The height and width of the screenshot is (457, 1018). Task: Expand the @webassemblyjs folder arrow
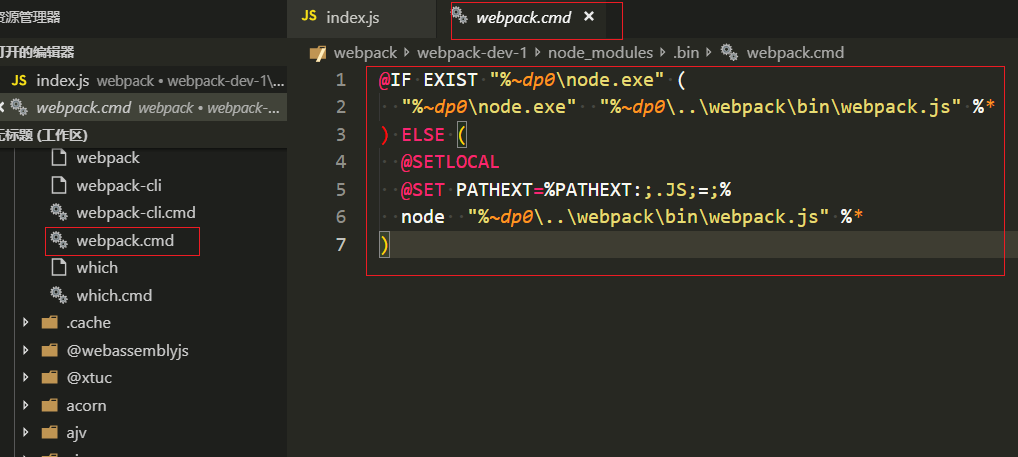(x=26, y=351)
